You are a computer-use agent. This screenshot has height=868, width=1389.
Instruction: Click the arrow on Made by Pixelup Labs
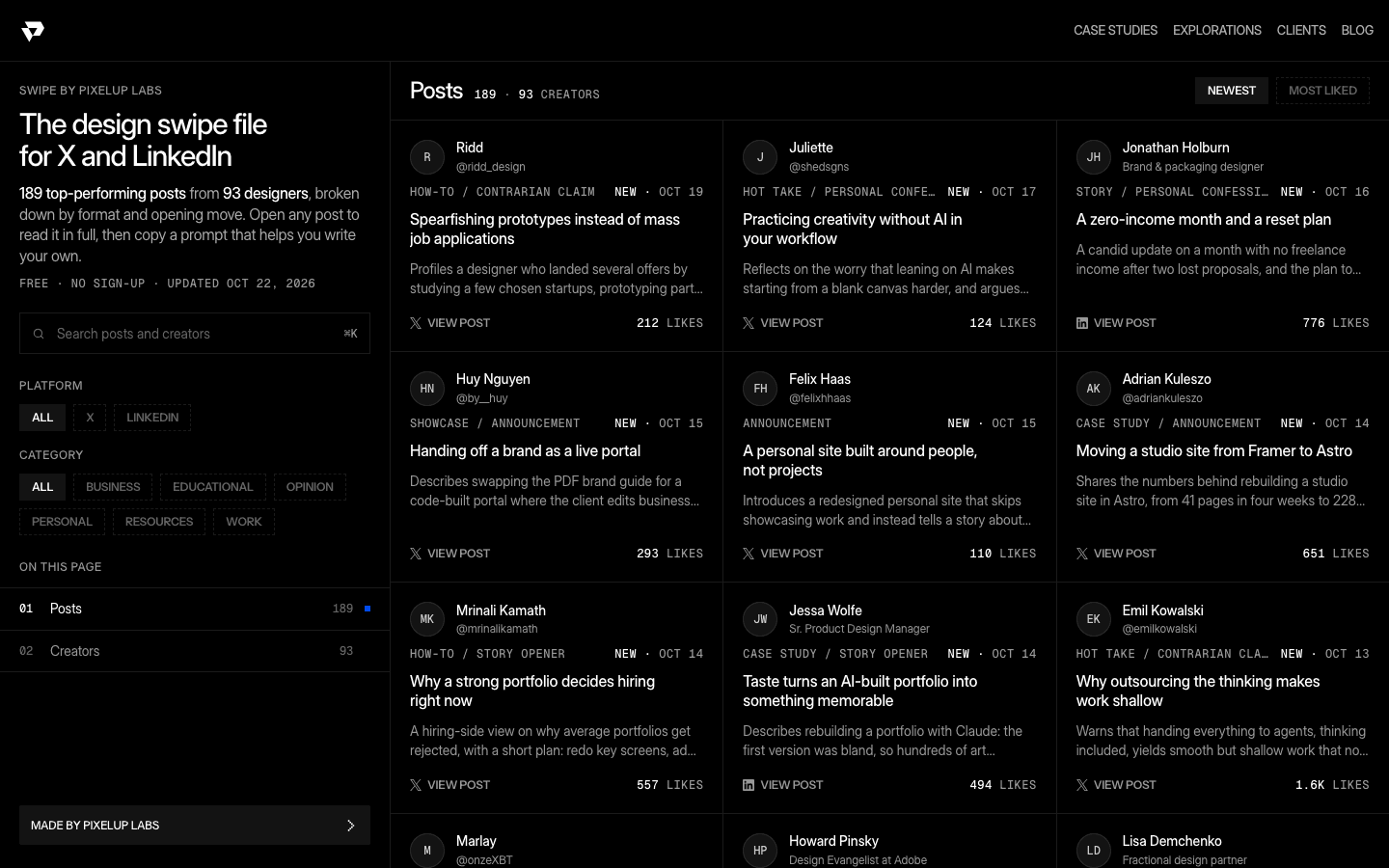351,826
